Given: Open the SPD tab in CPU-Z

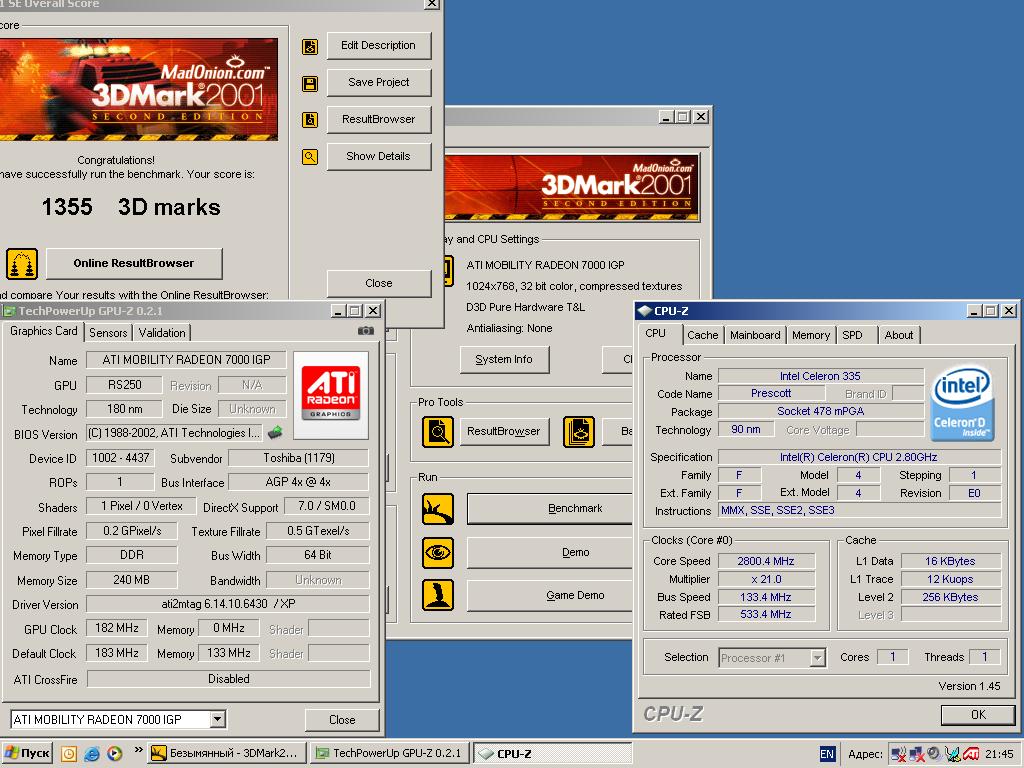Looking at the screenshot, I should coord(852,335).
